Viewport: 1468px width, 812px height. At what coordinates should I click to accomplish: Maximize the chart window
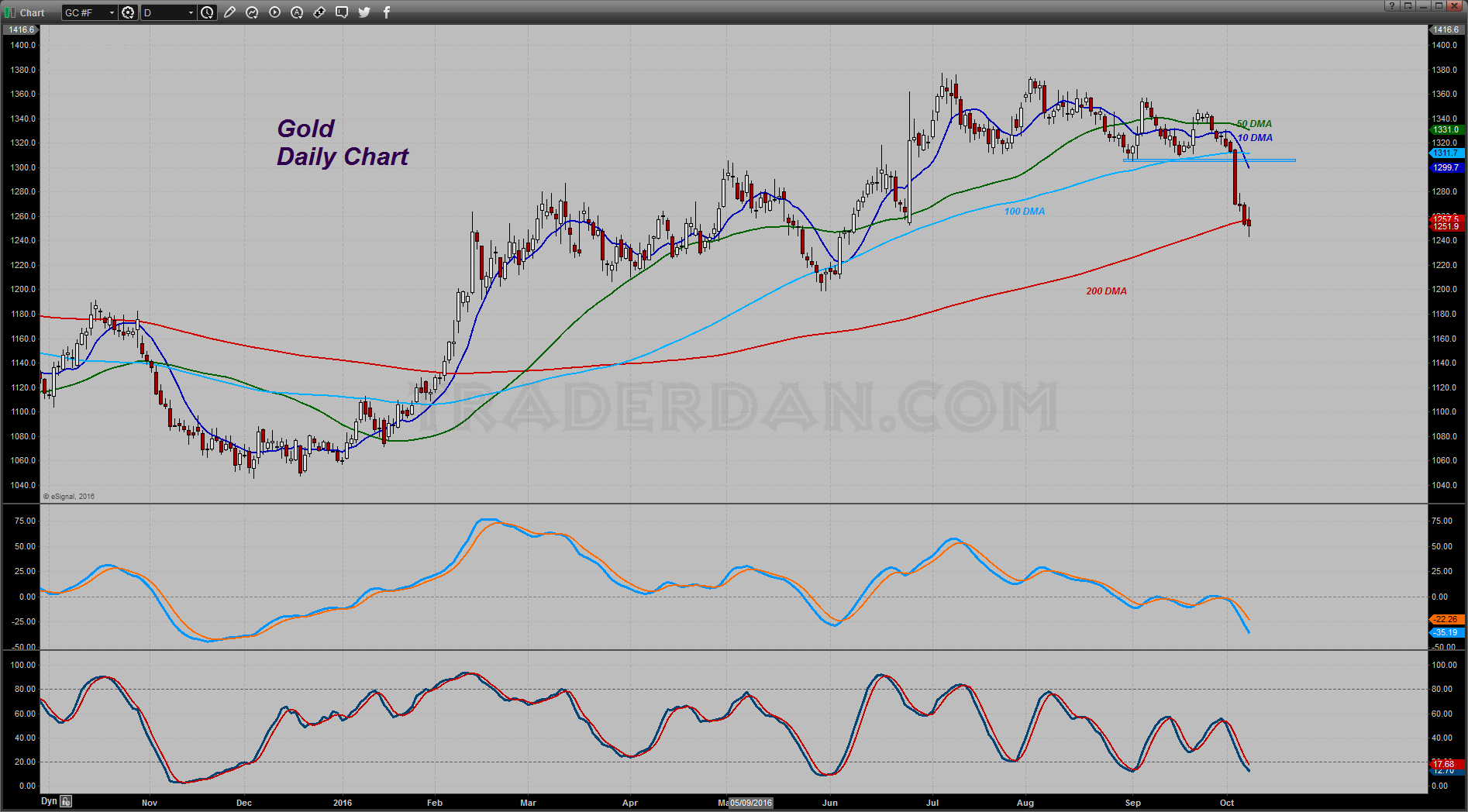[1439, 5]
